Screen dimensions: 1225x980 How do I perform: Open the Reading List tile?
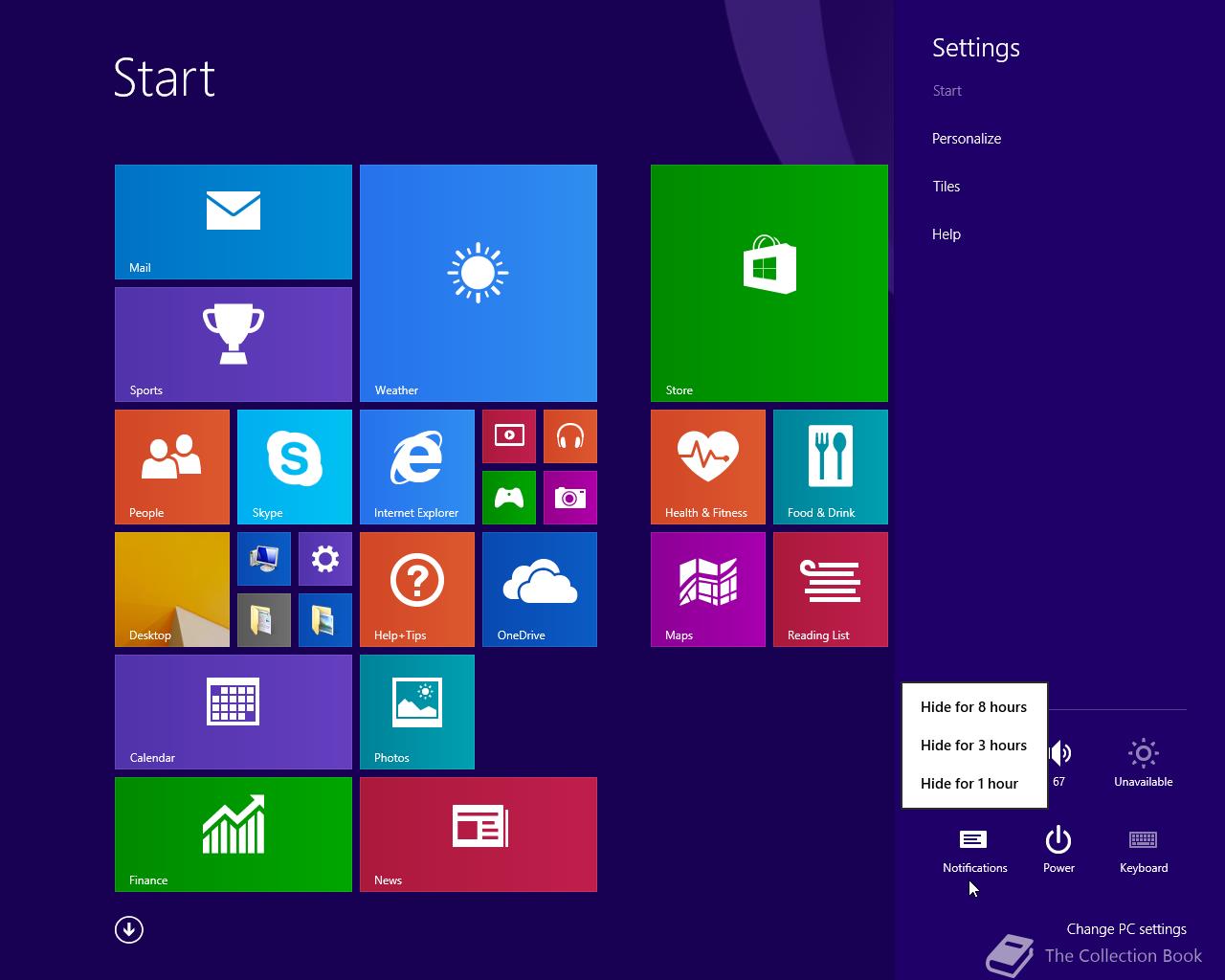click(831, 590)
